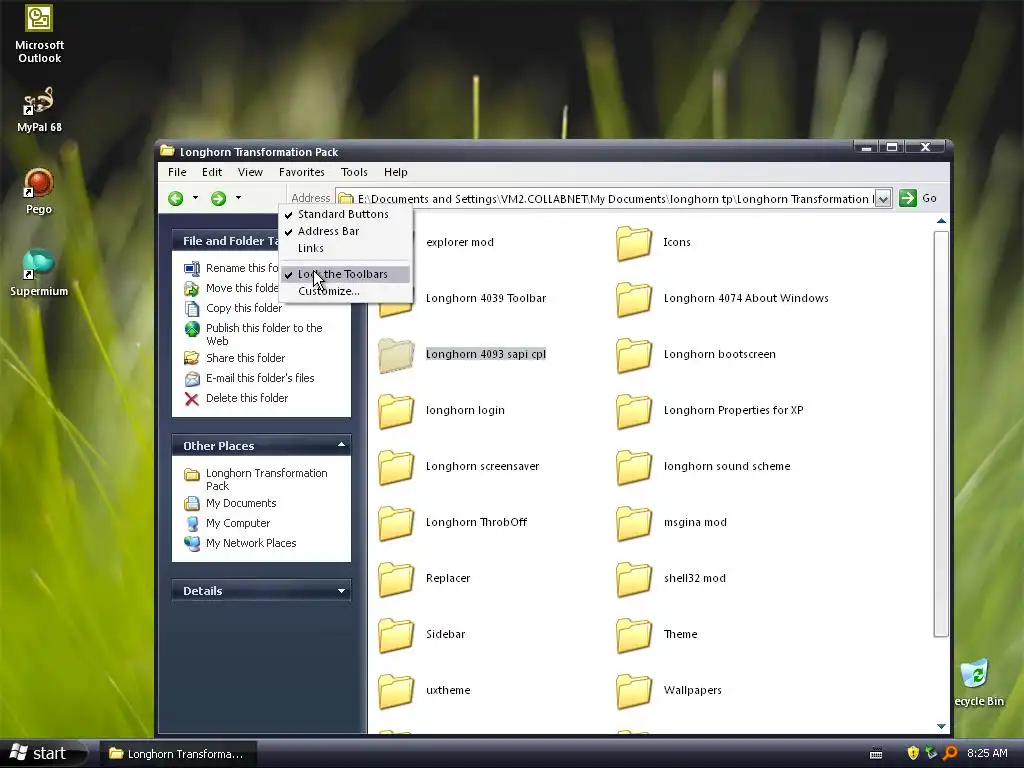The width and height of the screenshot is (1024, 768).
Task: Select the shell32 mod folder icon
Action: (633, 579)
